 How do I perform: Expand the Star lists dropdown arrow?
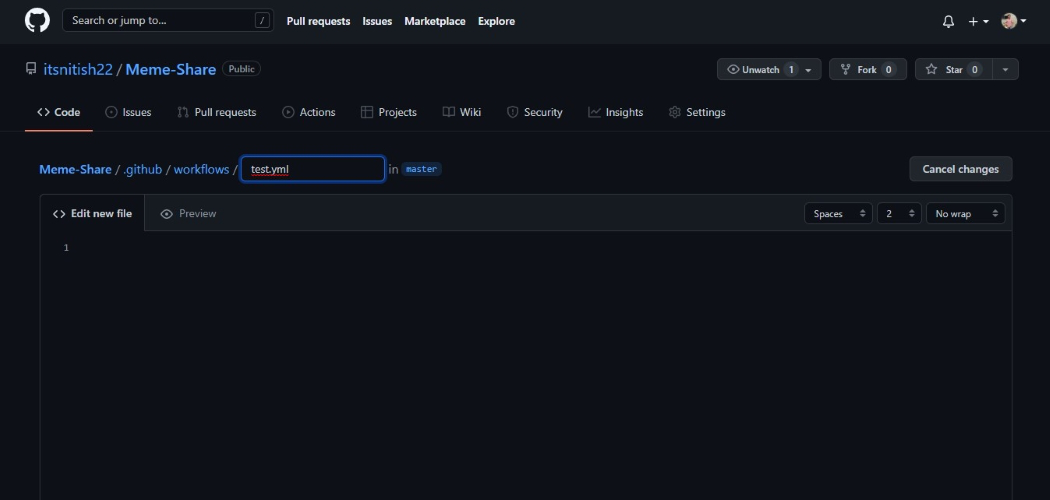tap(1005, 70)
